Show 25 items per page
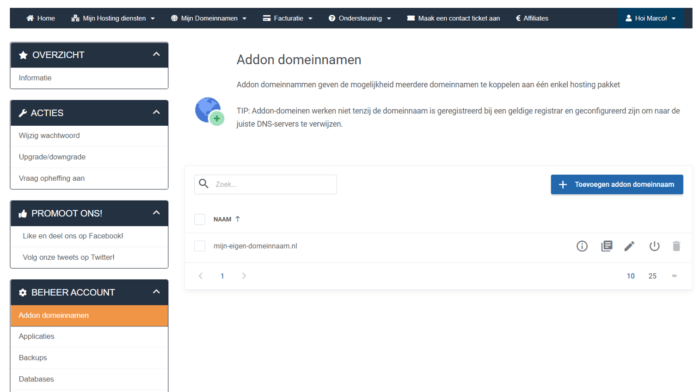This screenshot has height=392, width=700. [x=652, y=276]
